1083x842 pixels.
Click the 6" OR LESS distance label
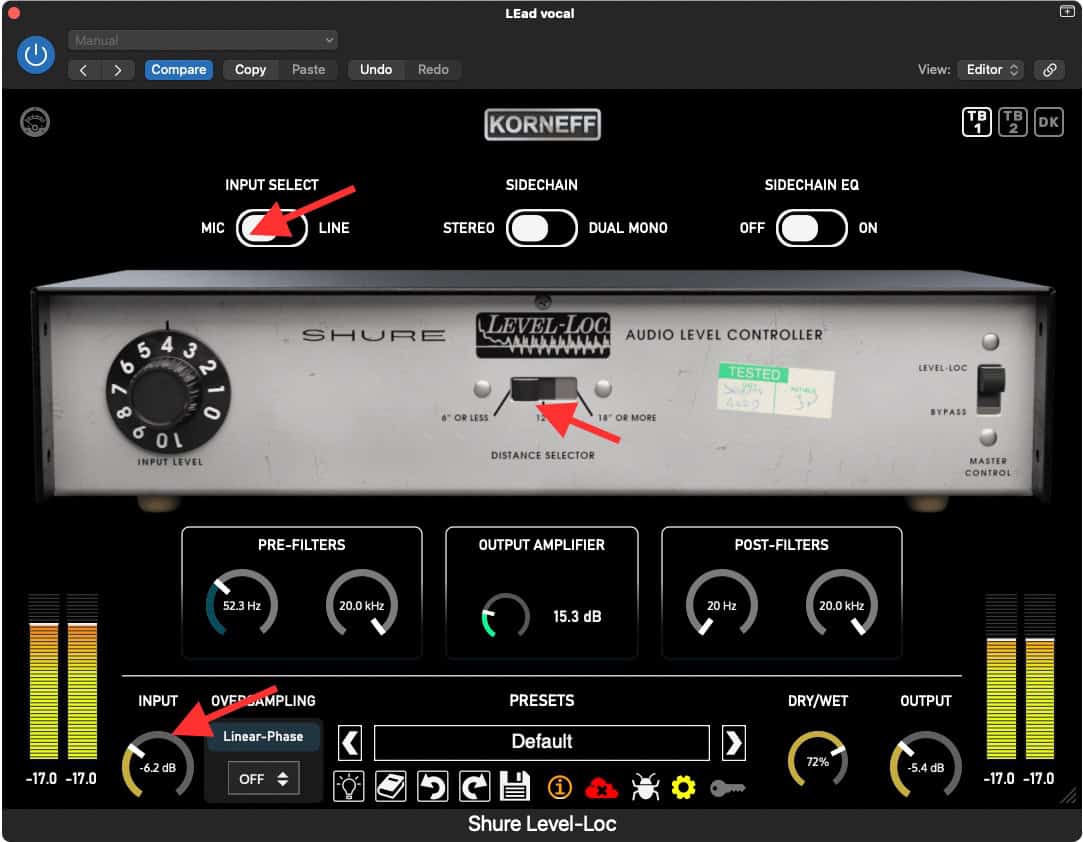point(465,418)
